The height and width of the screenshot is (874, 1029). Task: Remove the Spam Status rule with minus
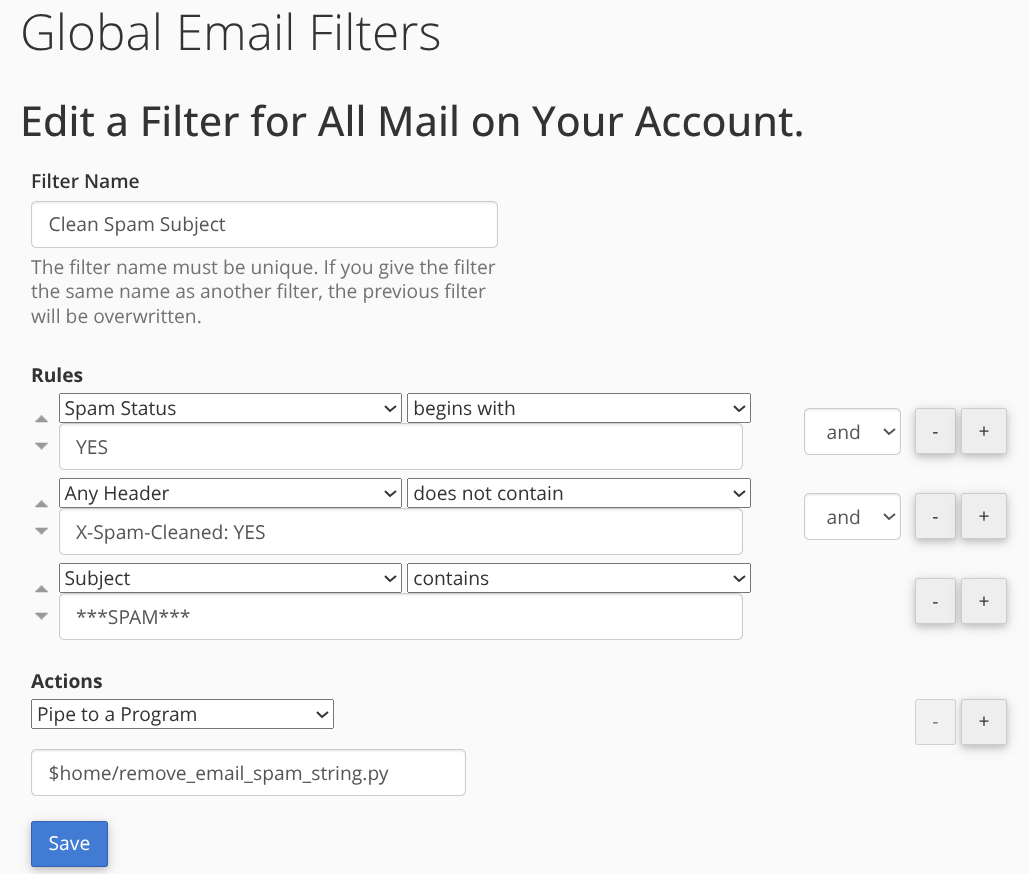[935, 432]
